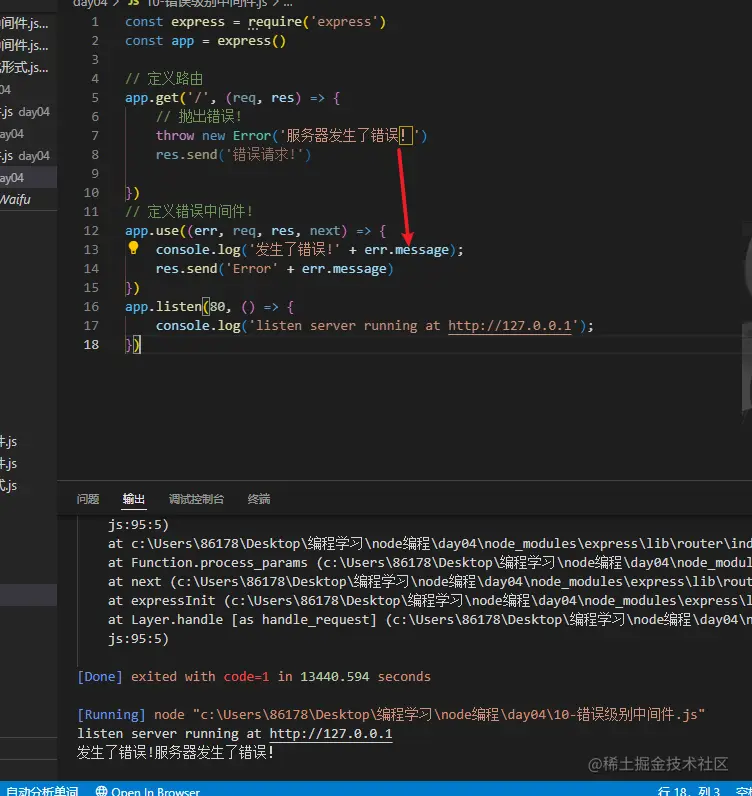Switch to the 终端 tab

tap(259, 499)
